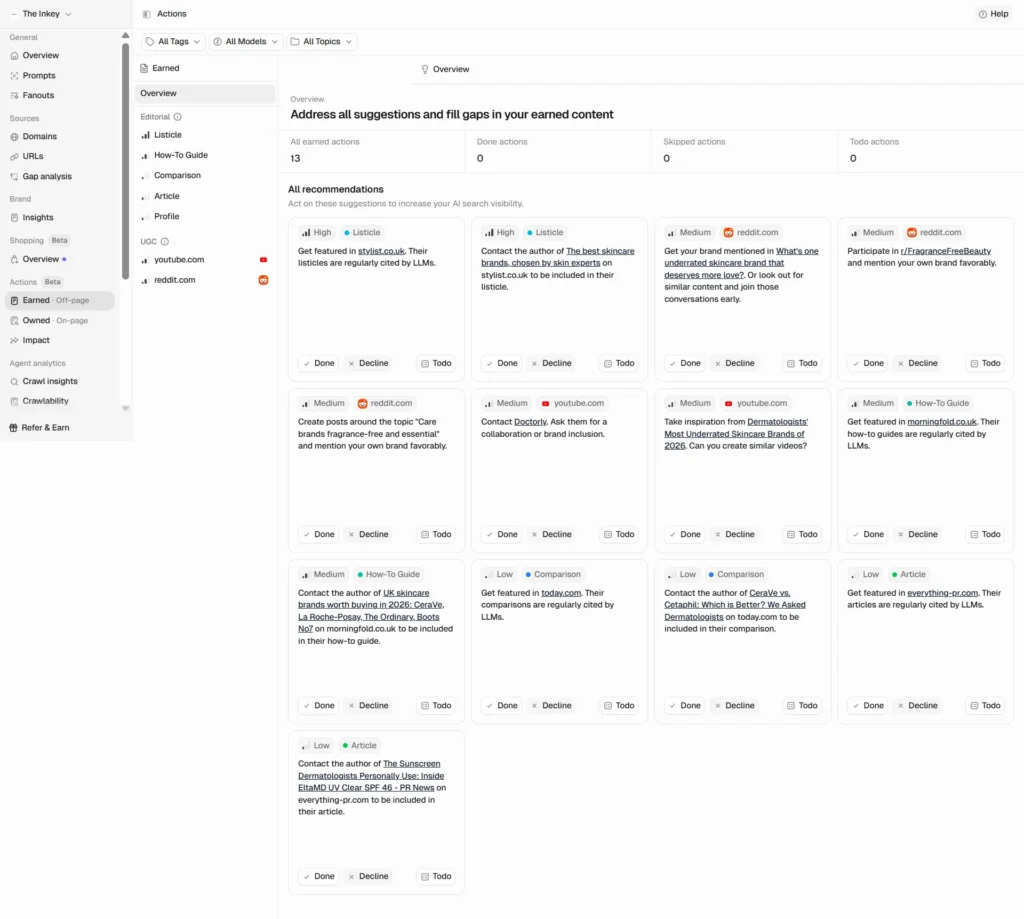
Task: Click the Insights icon under Brand
Action: coord(14,218)
